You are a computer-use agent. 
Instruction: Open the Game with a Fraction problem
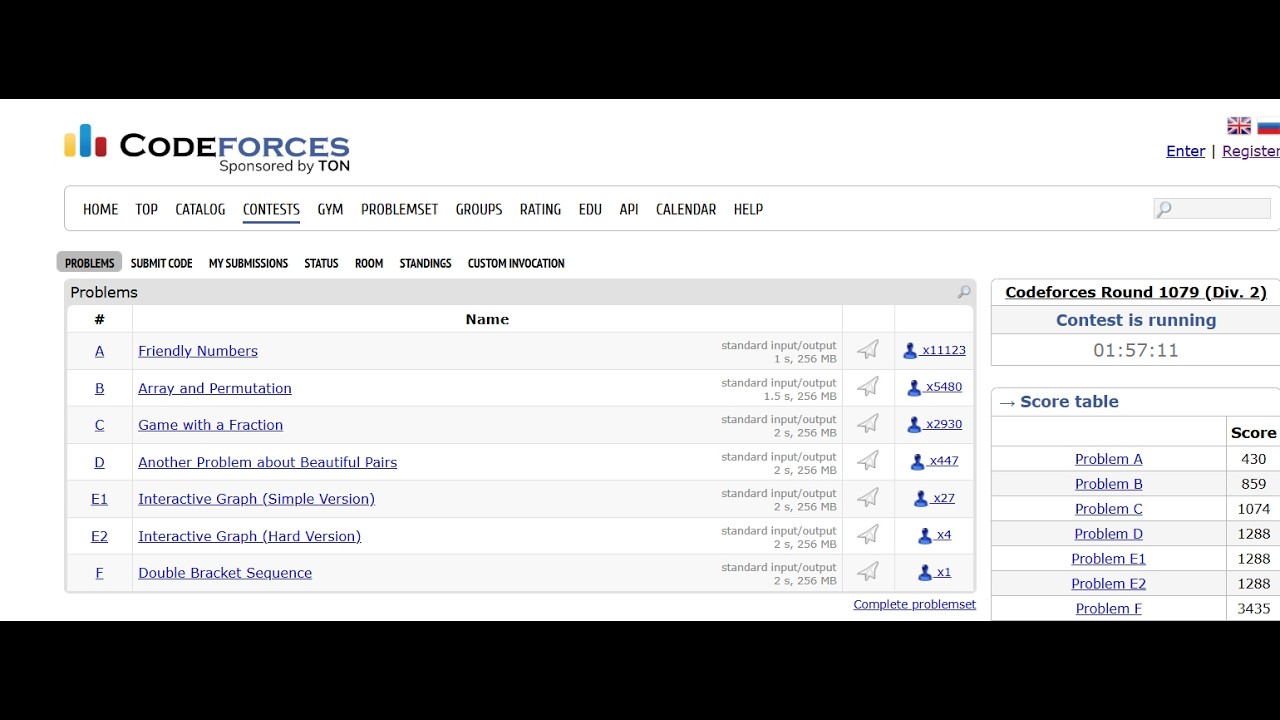pyautogui.click(x=210, y=425)
